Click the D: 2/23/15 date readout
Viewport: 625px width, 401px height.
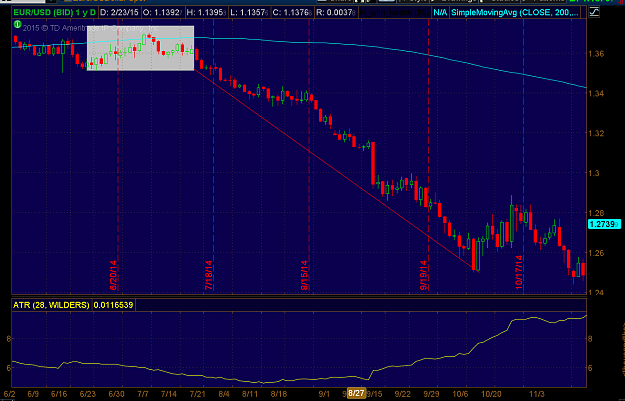[119, 12]
